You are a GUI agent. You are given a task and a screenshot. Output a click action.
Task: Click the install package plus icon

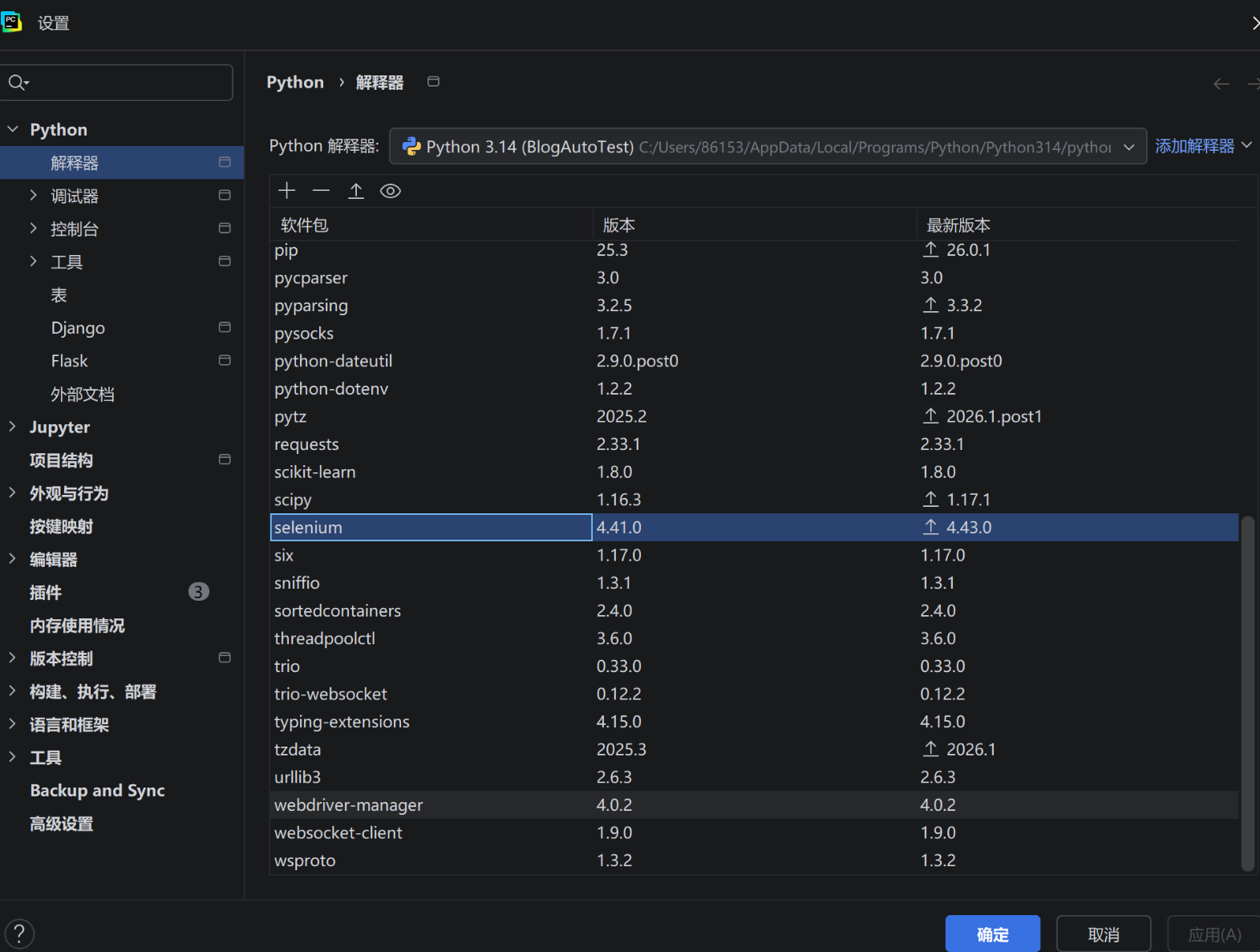coord(287,191)
